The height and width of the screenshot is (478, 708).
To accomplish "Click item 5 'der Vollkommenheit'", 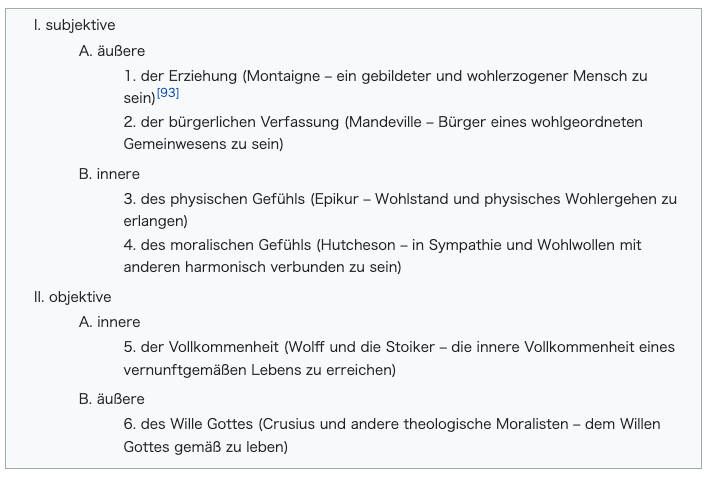I will click(x=210, y=347).
